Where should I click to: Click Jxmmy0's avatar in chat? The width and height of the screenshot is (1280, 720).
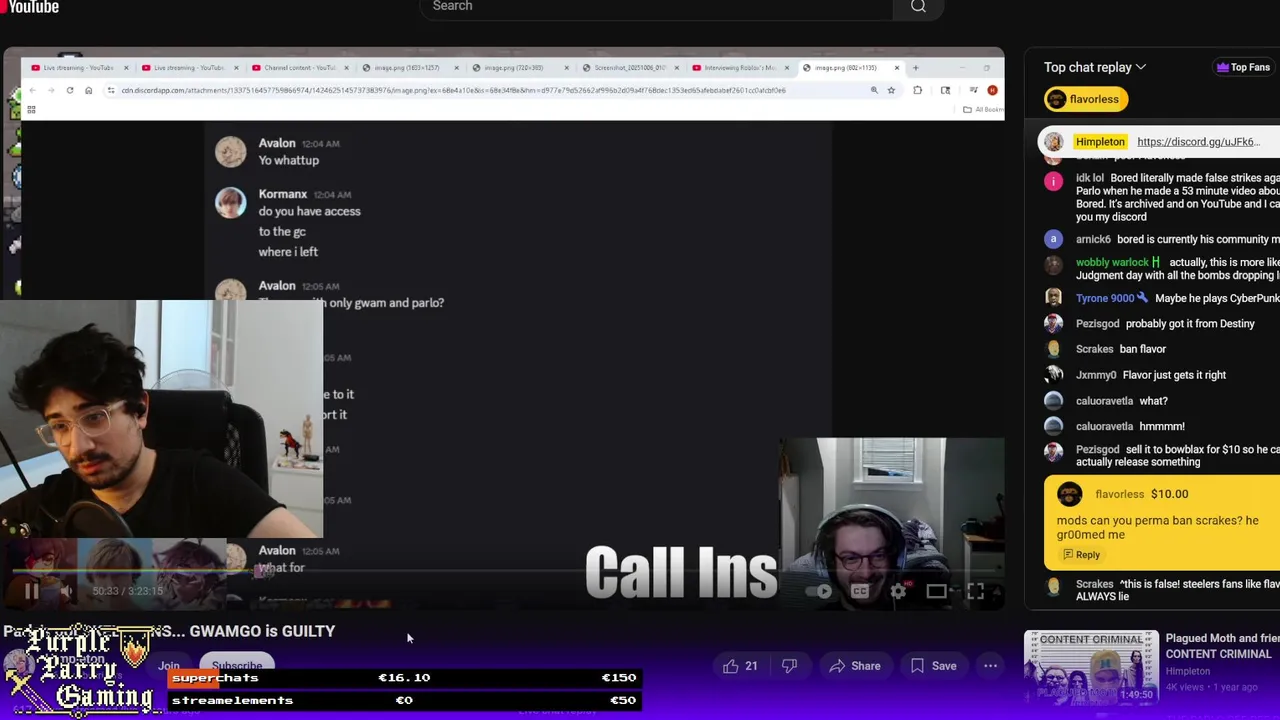1053,375
